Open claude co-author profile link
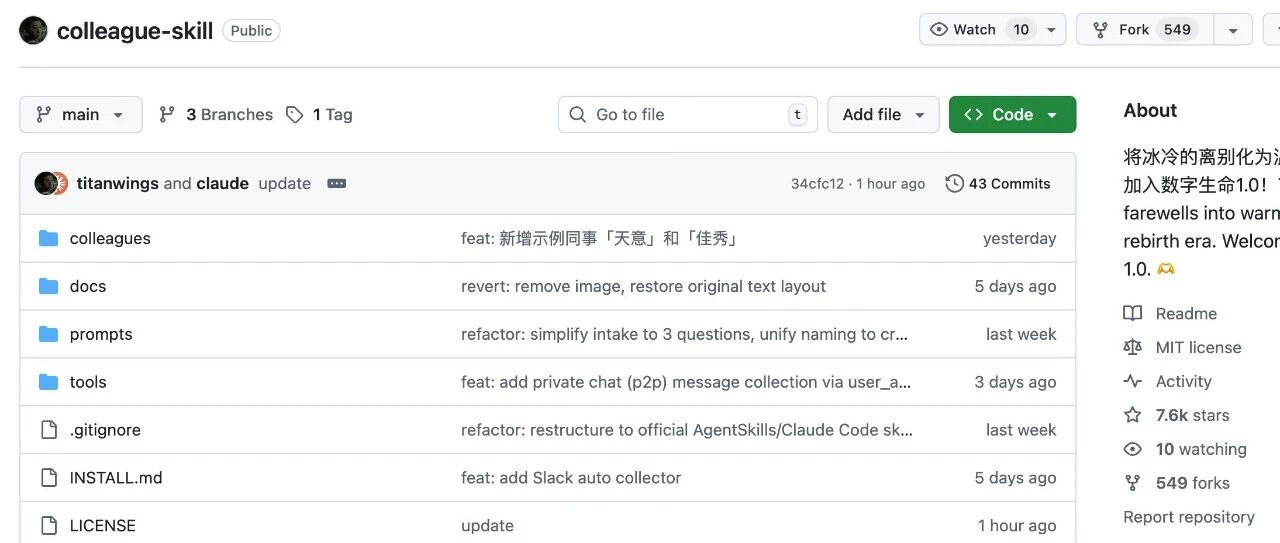 tap(222, 183)
